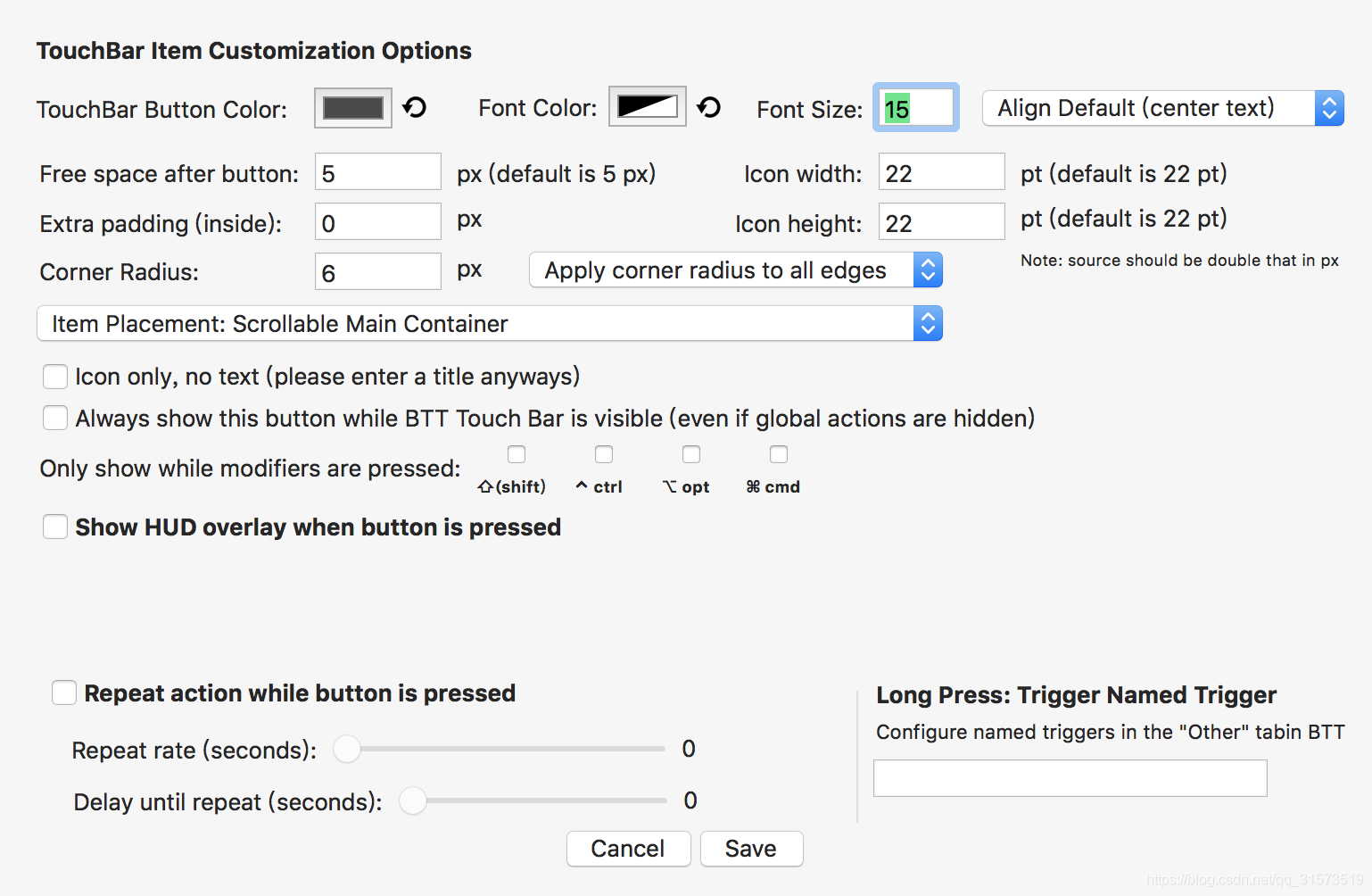Click the Icon height field
The image size is (1372, 896).
(x=942, y=221)
